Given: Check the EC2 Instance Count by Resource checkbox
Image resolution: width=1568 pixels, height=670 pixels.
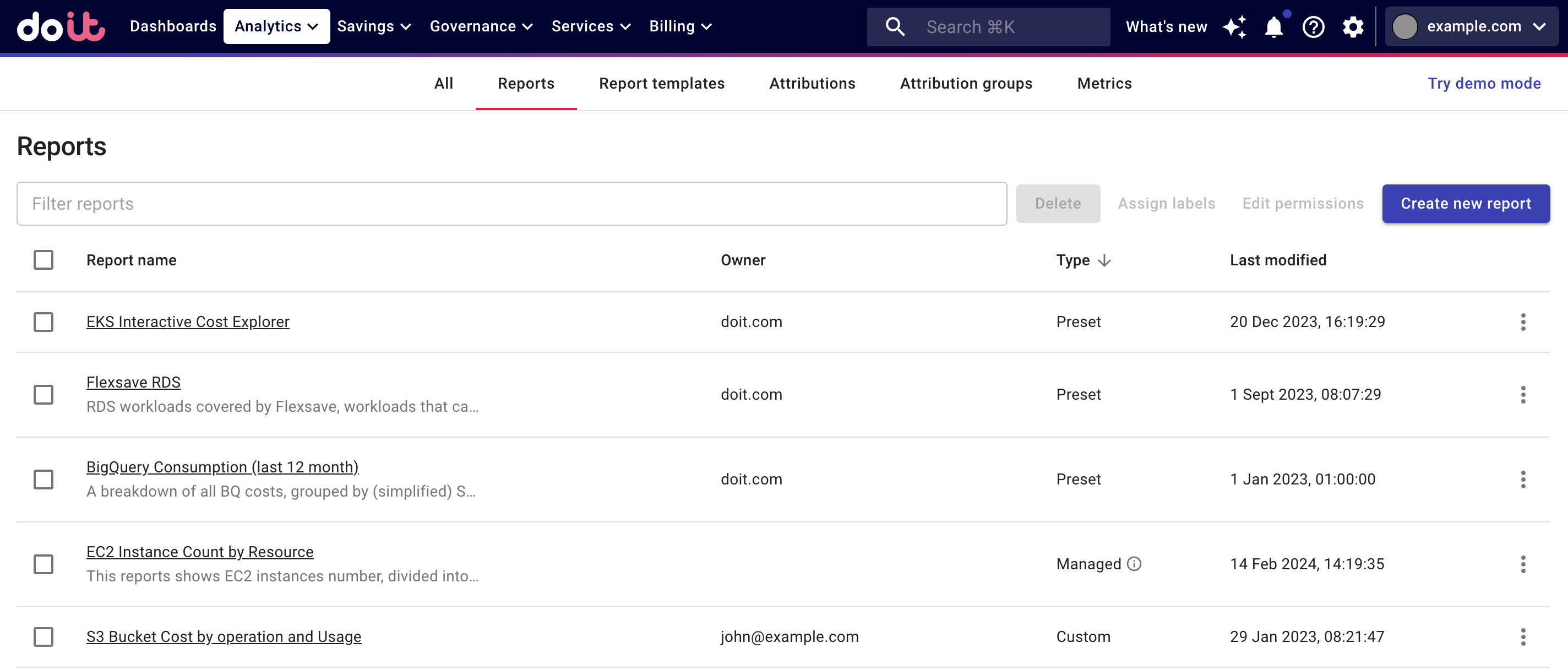Looking at the screenshot, I should pos(43,564).
